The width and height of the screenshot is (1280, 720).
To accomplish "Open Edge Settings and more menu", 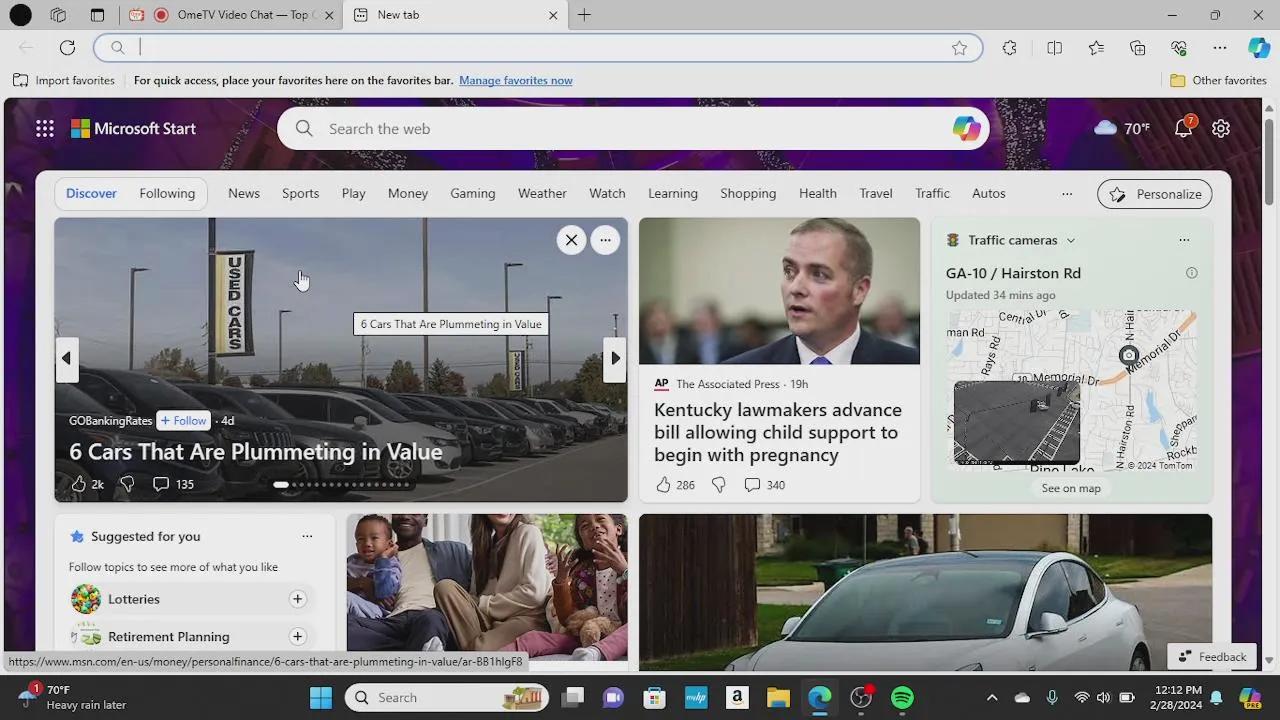I will pos(1220,47).
